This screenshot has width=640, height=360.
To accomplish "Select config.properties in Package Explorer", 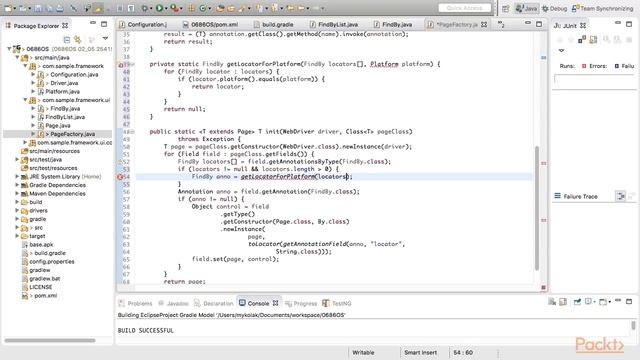I will (51, 262).
